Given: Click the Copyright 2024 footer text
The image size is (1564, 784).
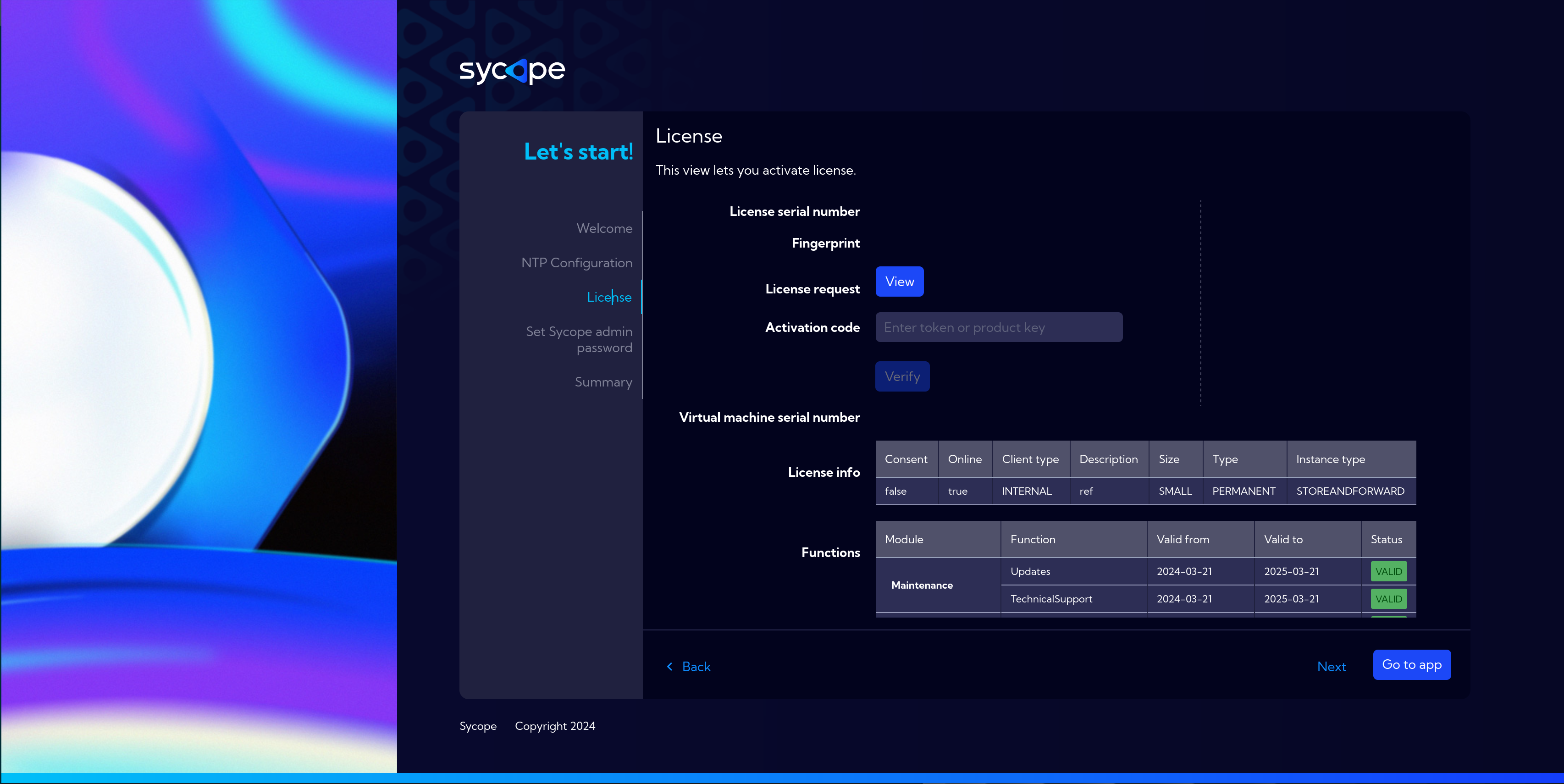Looking at the screenshot, I should (x=555, y=726).
